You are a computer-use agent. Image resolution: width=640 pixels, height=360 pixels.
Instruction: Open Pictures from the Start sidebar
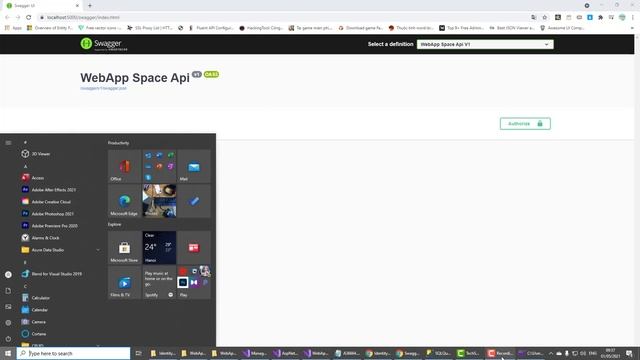(8, 307)
